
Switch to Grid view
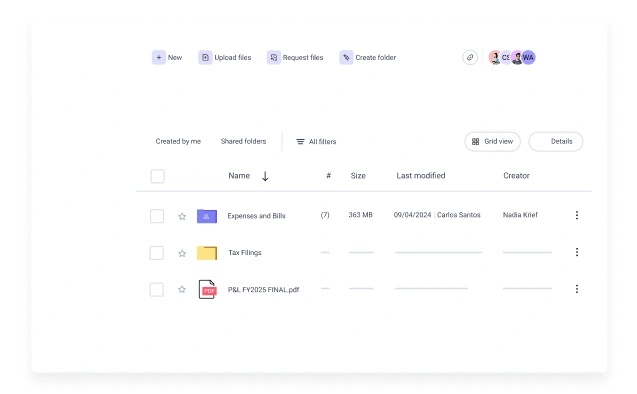(x=492, y=141)
